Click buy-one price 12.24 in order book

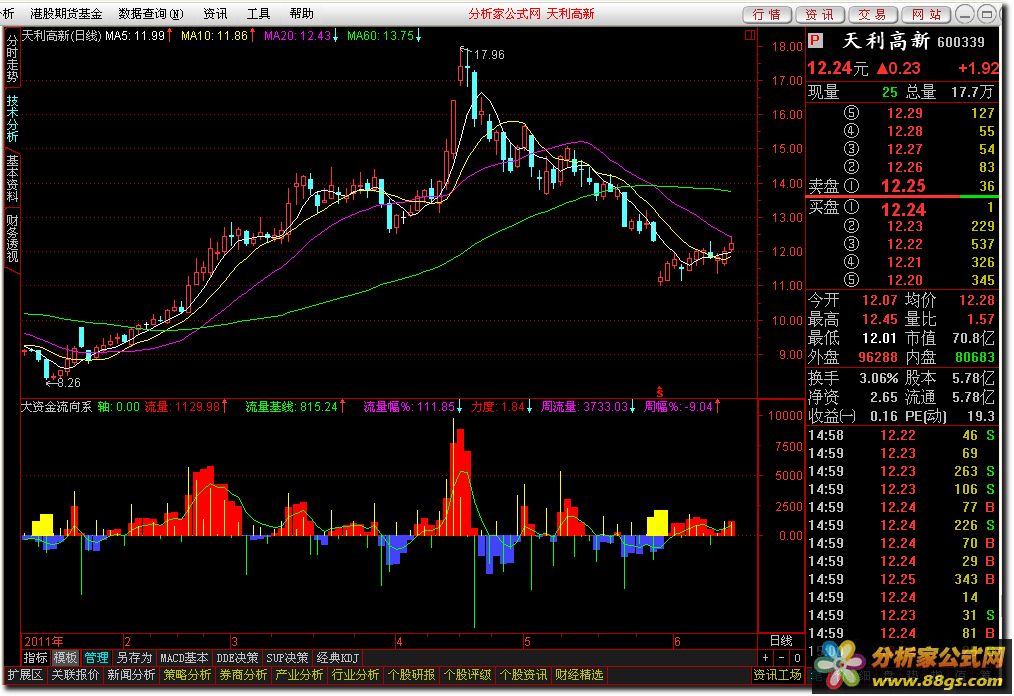tap(903, 209)
